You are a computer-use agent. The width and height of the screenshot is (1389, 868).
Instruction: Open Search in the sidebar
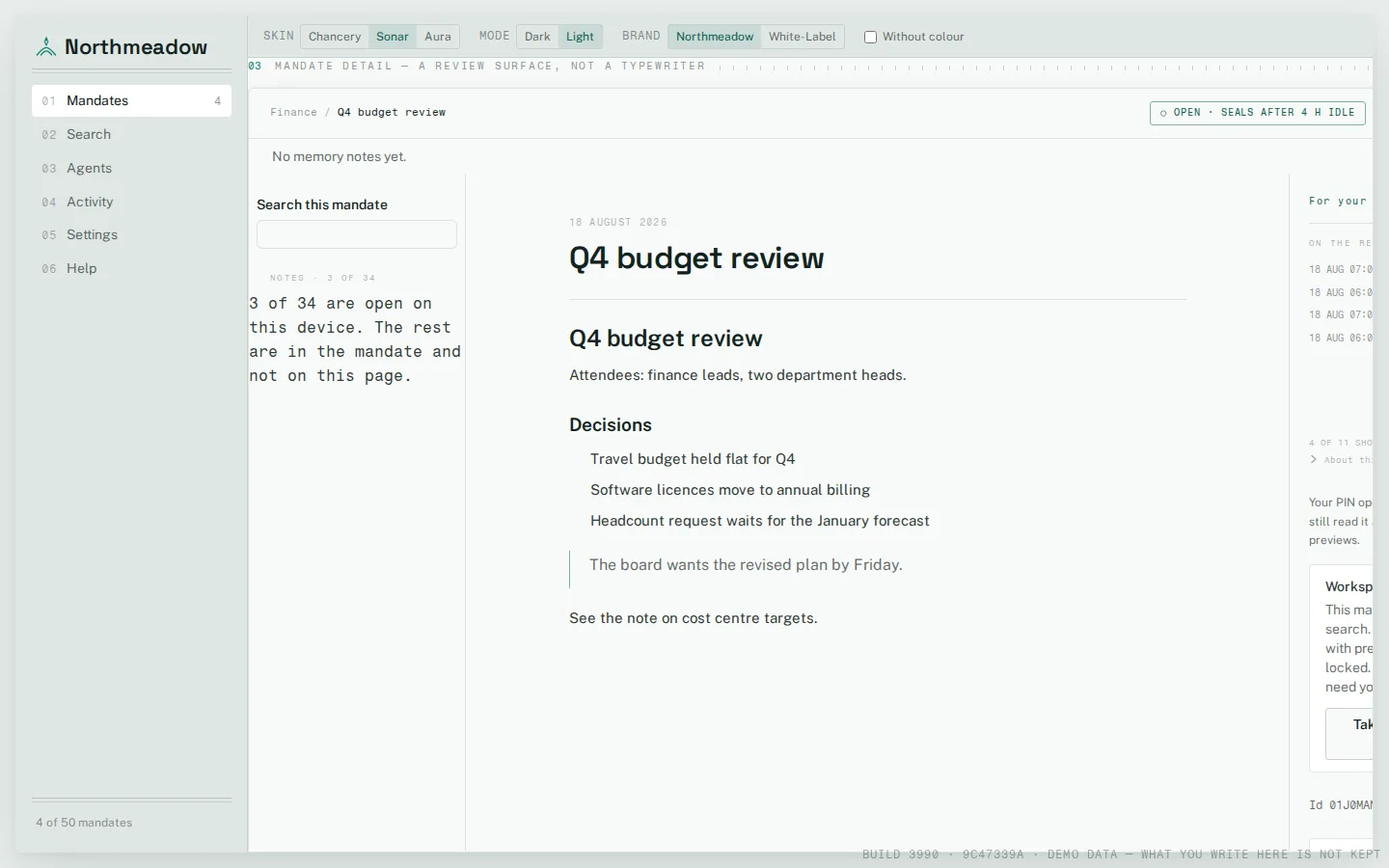(131, 134)
